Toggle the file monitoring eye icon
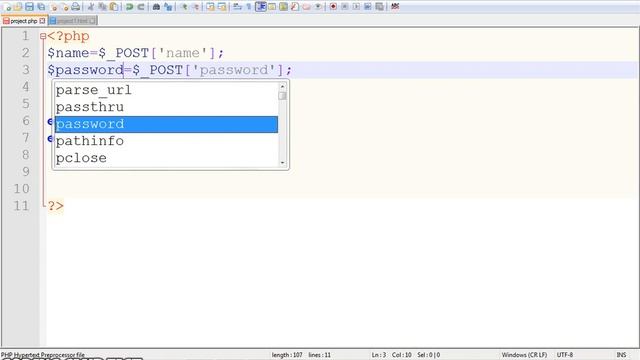The image size is (640, 360). pos(318,7)
